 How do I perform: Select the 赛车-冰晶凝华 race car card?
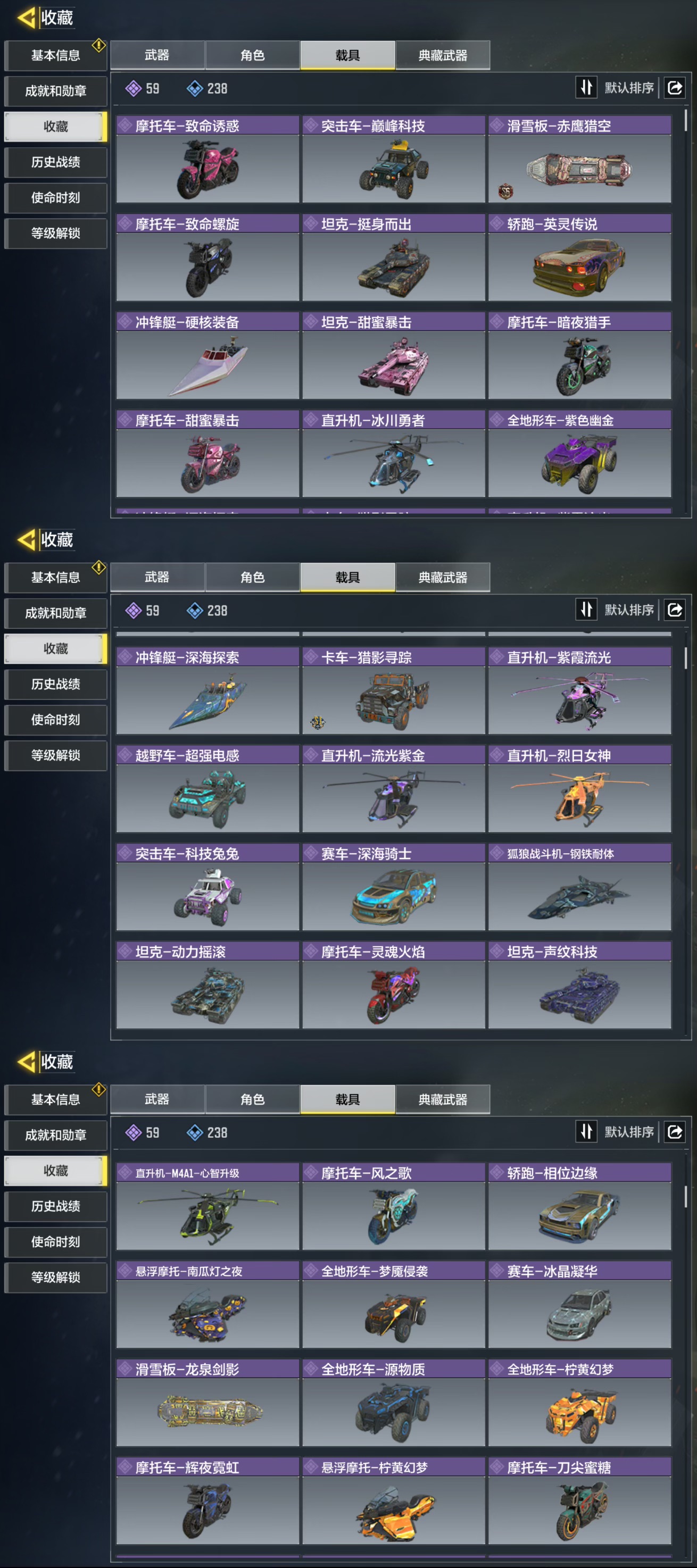(x=579, y=1304)
